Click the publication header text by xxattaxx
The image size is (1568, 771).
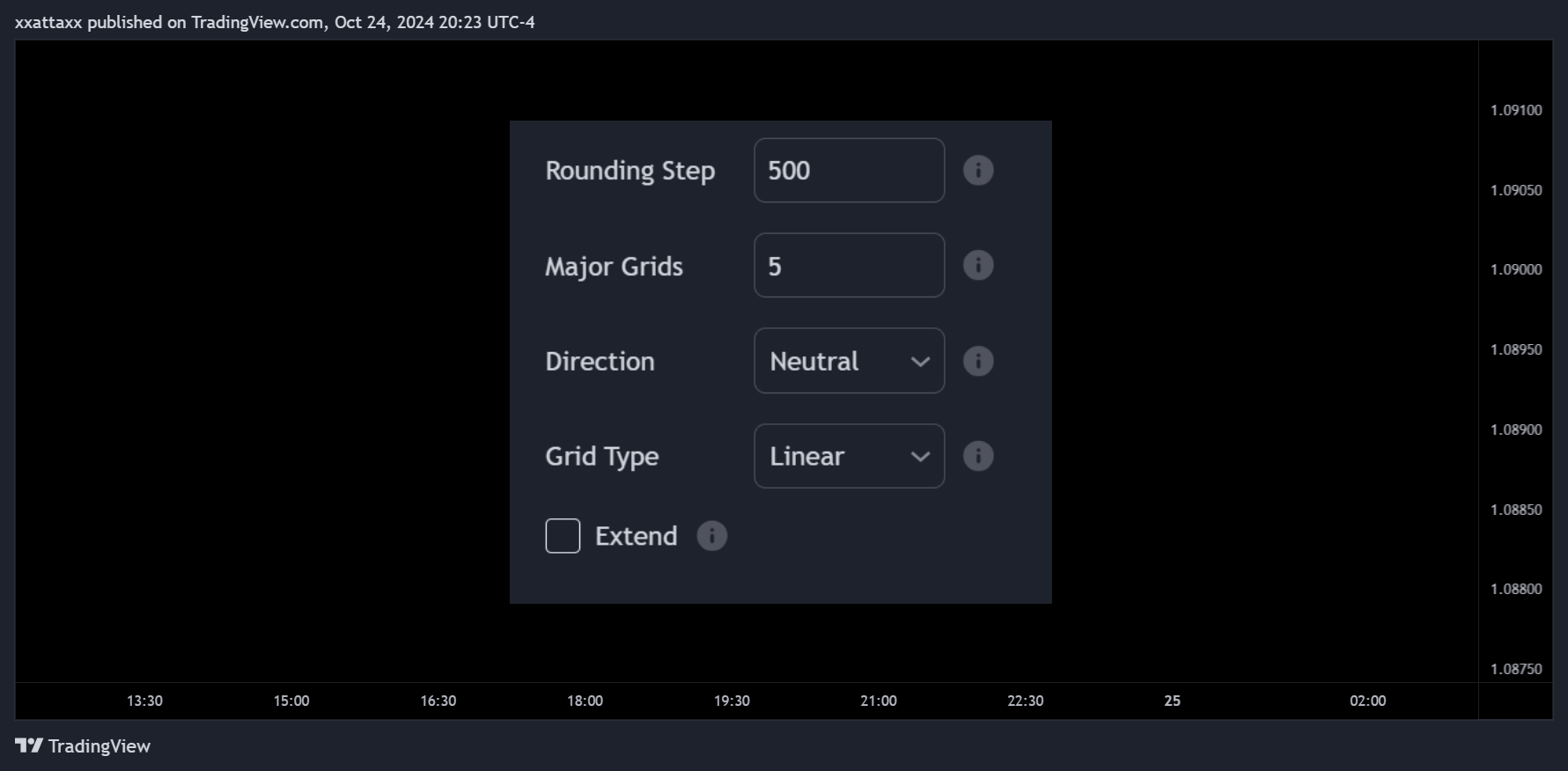(x=275, y=22)
